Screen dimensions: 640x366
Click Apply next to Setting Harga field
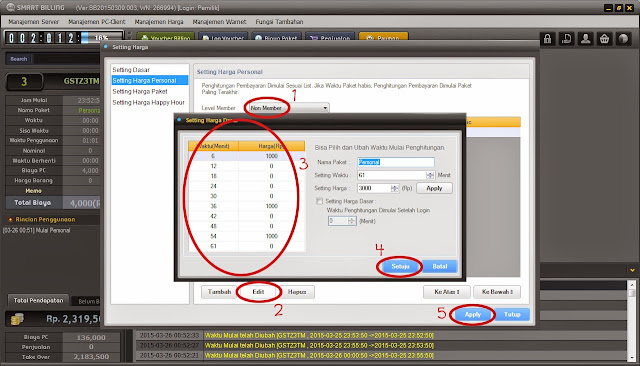pyautogui.click(x=434, y=188)
